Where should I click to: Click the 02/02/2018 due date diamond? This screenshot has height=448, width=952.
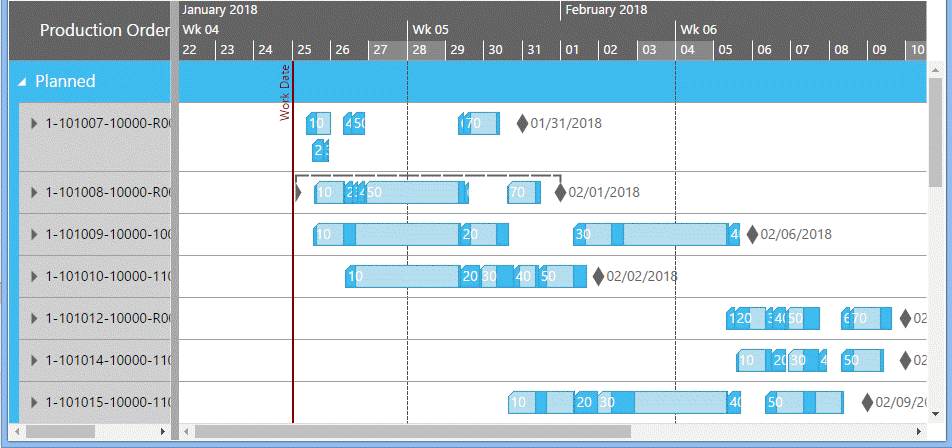[x=598, y=276]
